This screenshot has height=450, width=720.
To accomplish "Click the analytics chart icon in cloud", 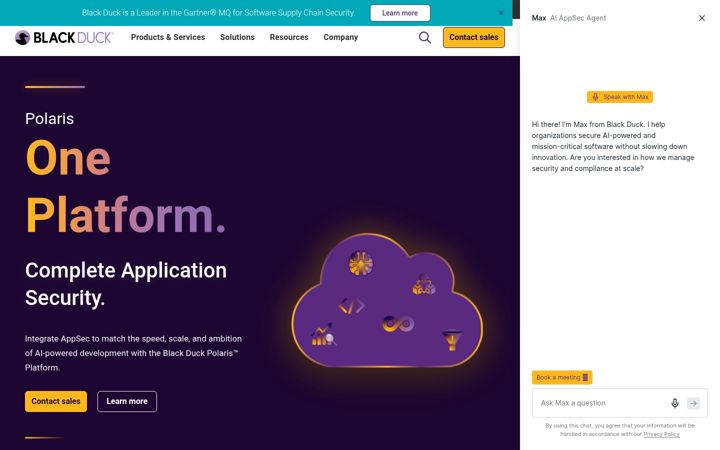I will (324, 335).
